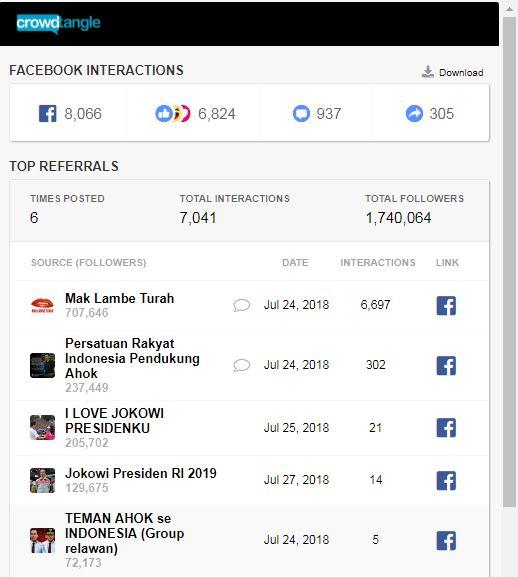The height and width of the screenshot is (577, 518).
Task: Click the vertical scrollbar thumb
Action: coord(510,261)
